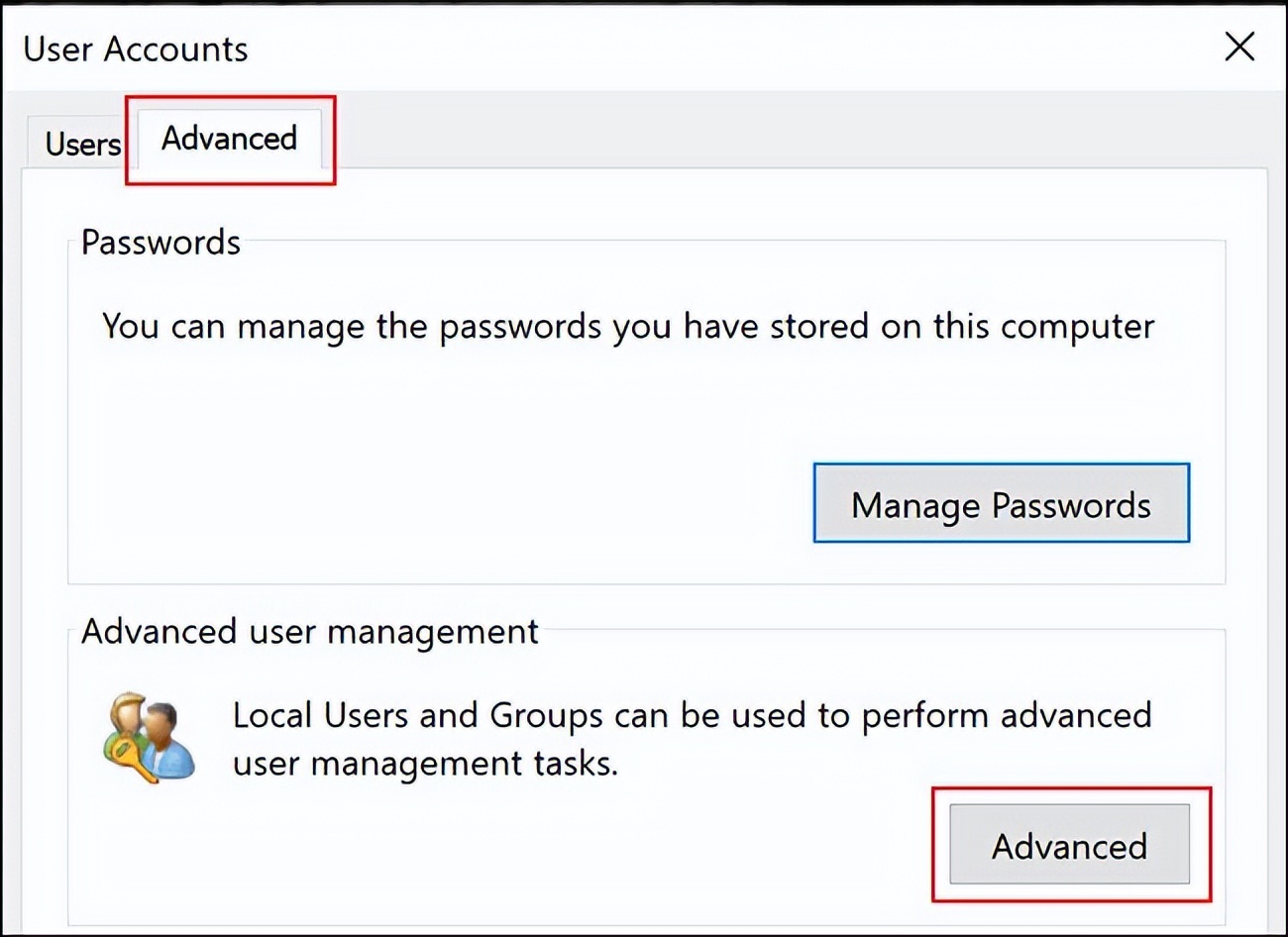Click the highlighted red-boxed Advanced tab label
The width and height of the screenshot is (1288, 937).
[228, 140]
